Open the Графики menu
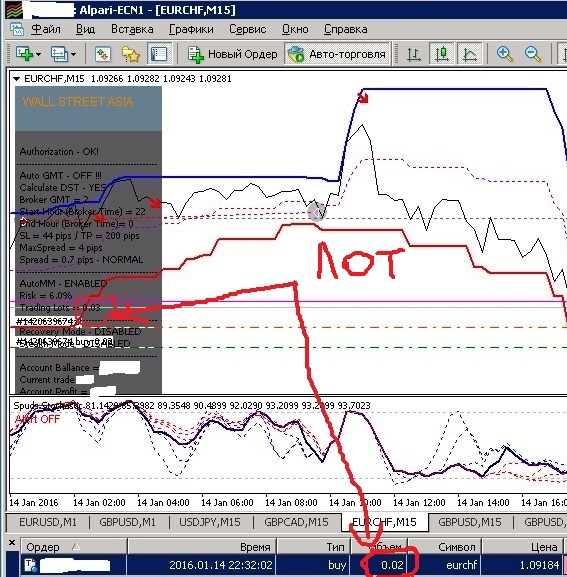Image resolution: width=567 pixels, height=577 pixels. tap(191, 29)
